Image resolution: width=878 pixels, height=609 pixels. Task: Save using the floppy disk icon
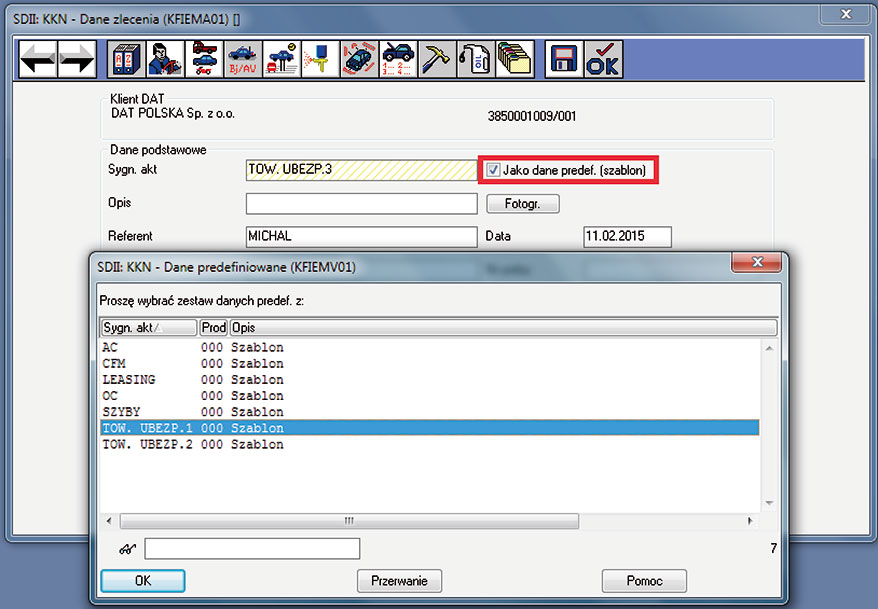[562, 59]
